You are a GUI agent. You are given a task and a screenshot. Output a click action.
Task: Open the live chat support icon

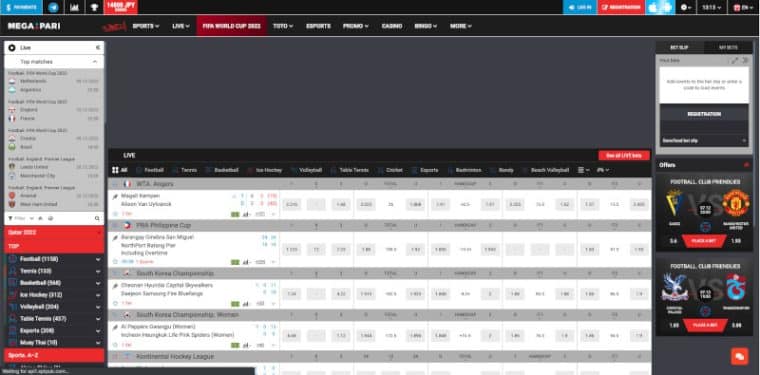[740, 356]
